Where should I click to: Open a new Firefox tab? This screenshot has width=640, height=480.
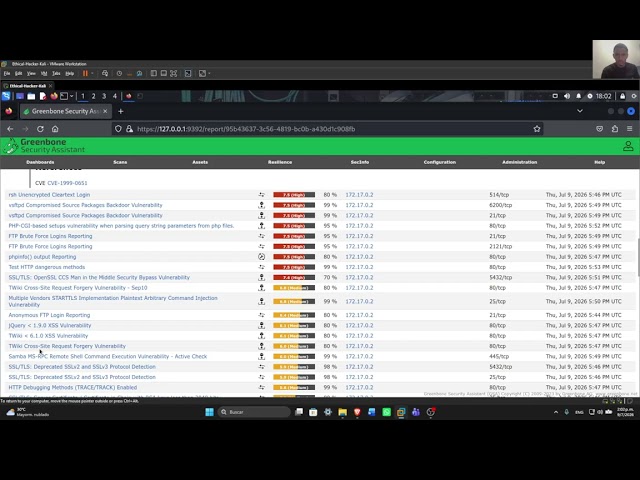pyautogui.click(x=120, y=111)
